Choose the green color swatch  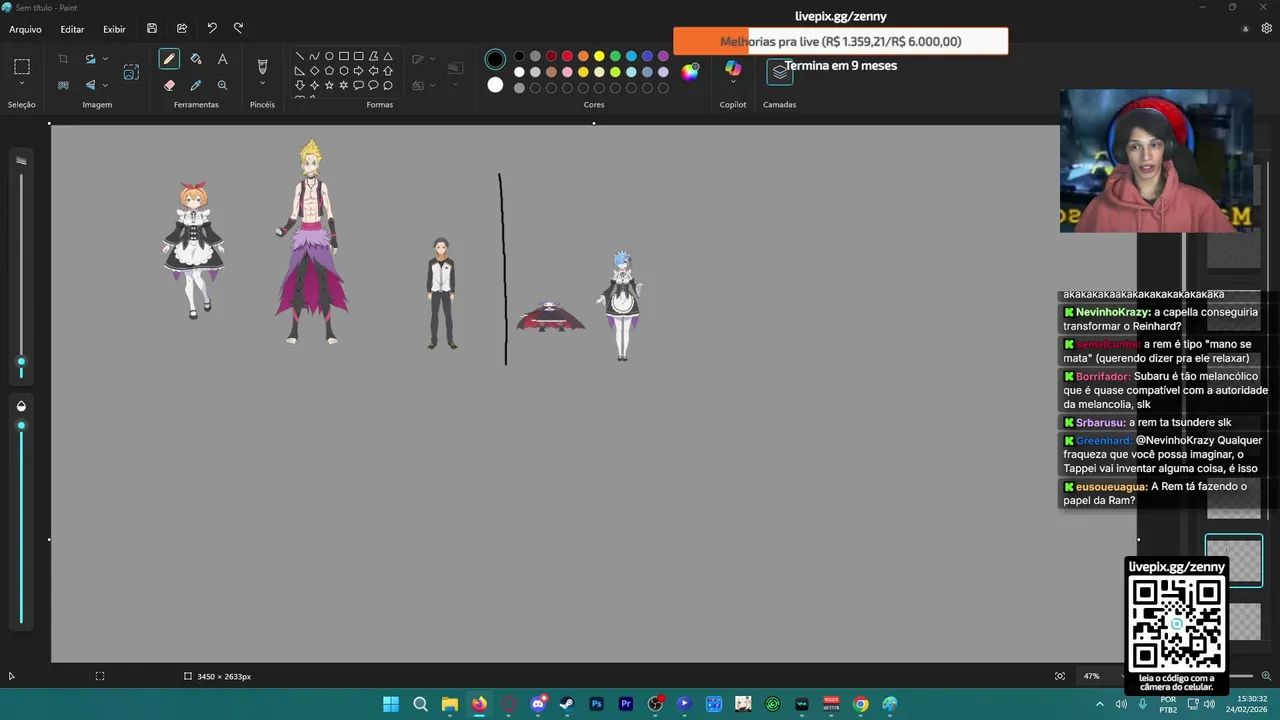615,56
